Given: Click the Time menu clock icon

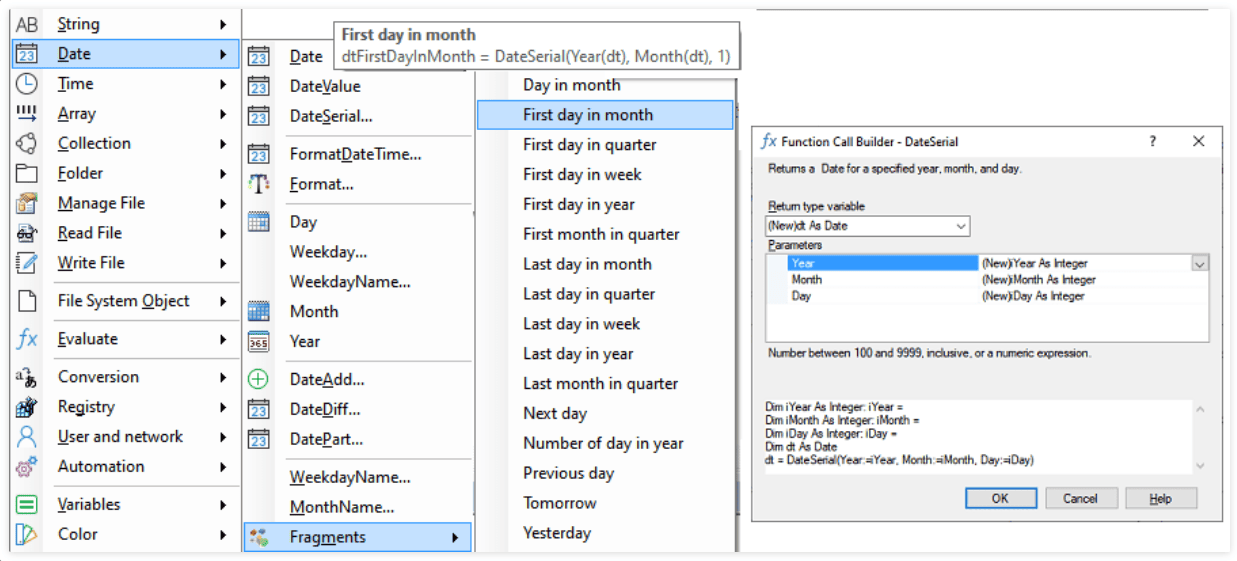Looking at the screenshot, I should (x=27, y=84).
